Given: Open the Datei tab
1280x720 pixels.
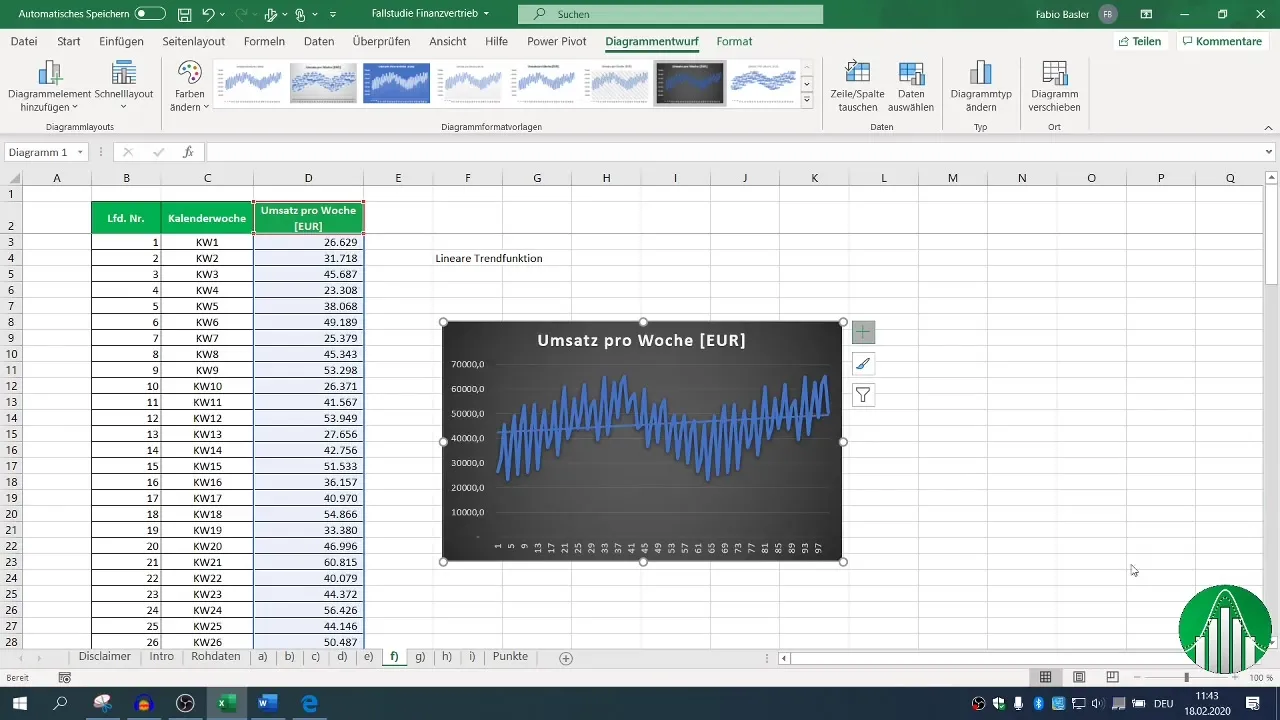Looking at the screenshot, I should tap(24, 41).
